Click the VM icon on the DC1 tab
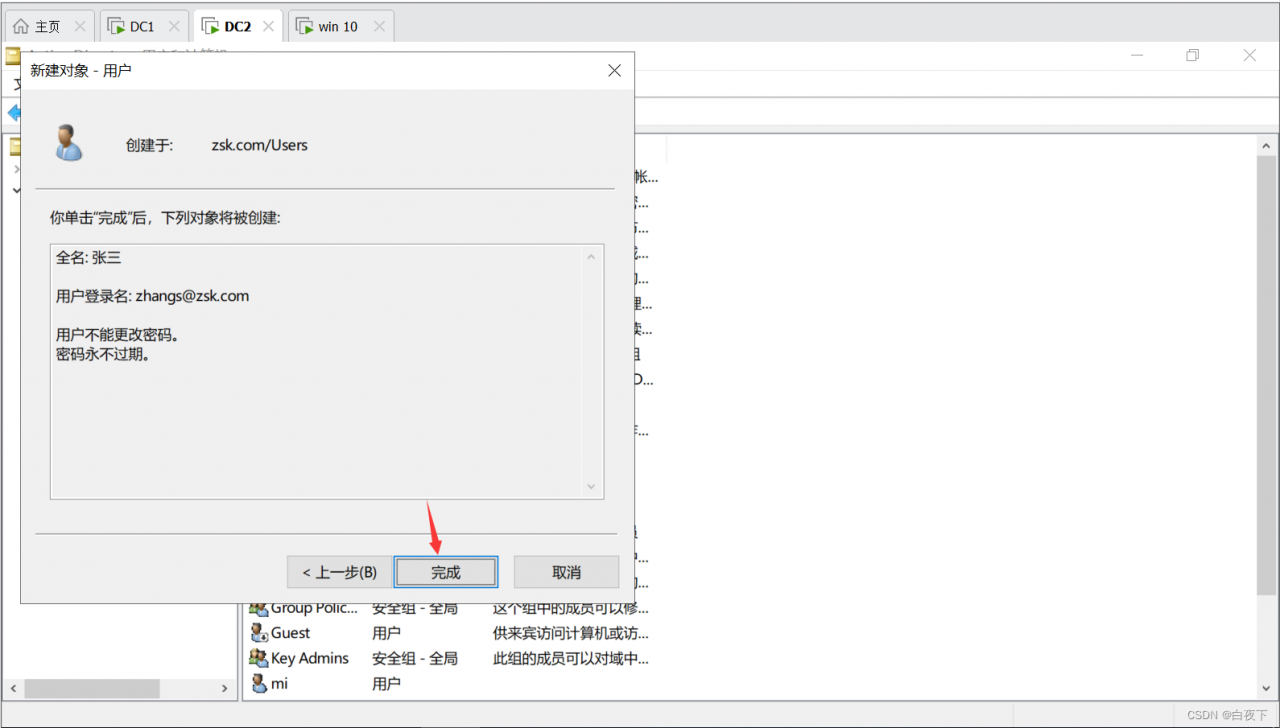The width and height of the screenshot is (1280, 728). tap(116, 26)
